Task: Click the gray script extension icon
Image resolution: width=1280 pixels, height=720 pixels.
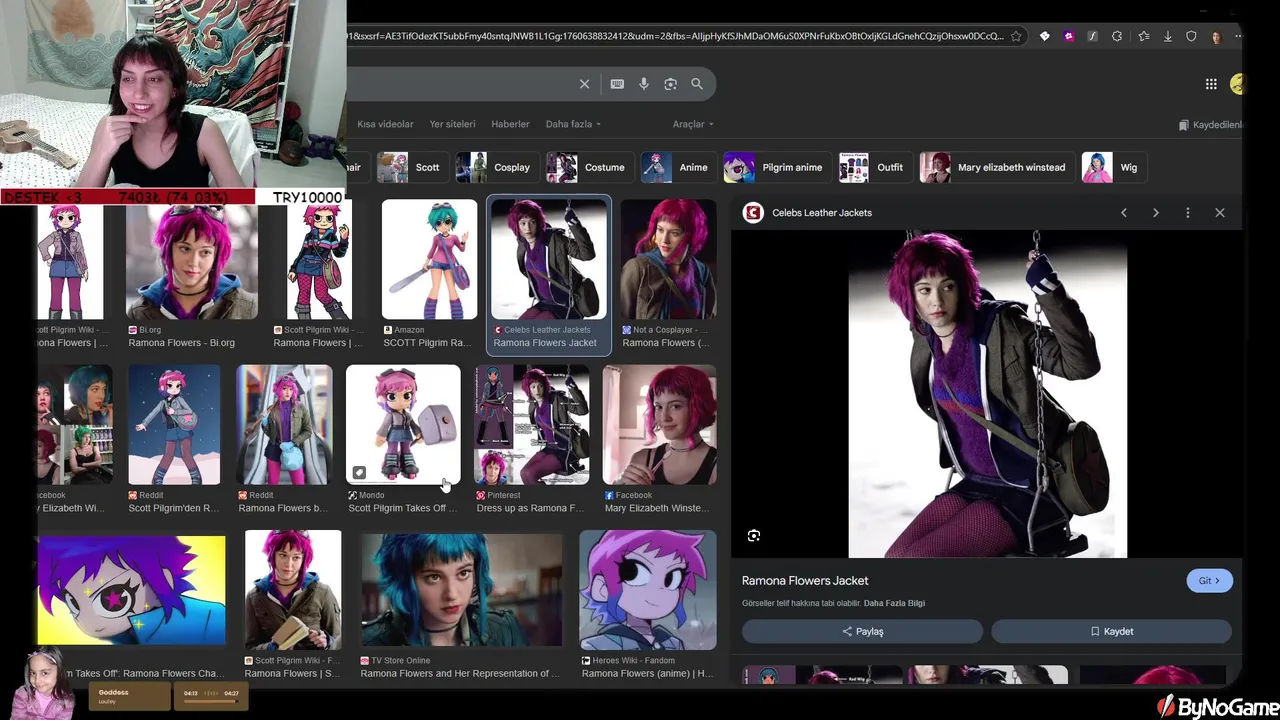Action: (1092, 36)
